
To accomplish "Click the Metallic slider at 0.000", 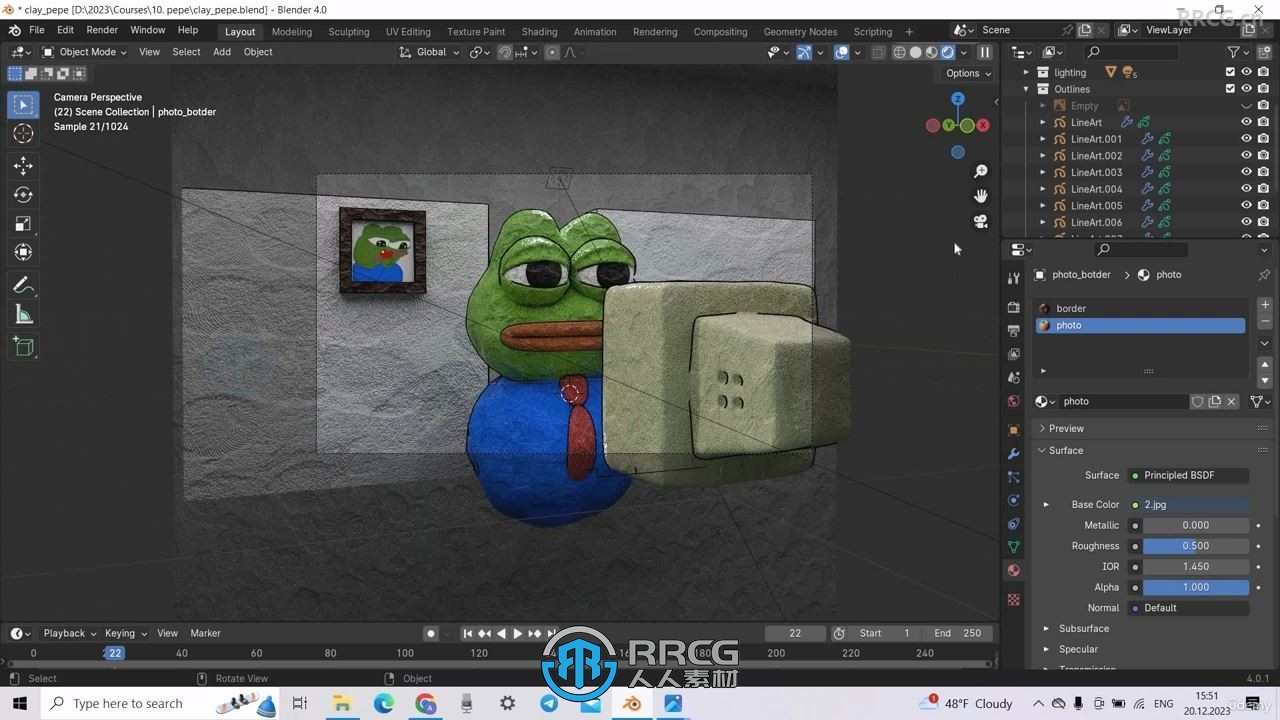I will (1195, 525).
